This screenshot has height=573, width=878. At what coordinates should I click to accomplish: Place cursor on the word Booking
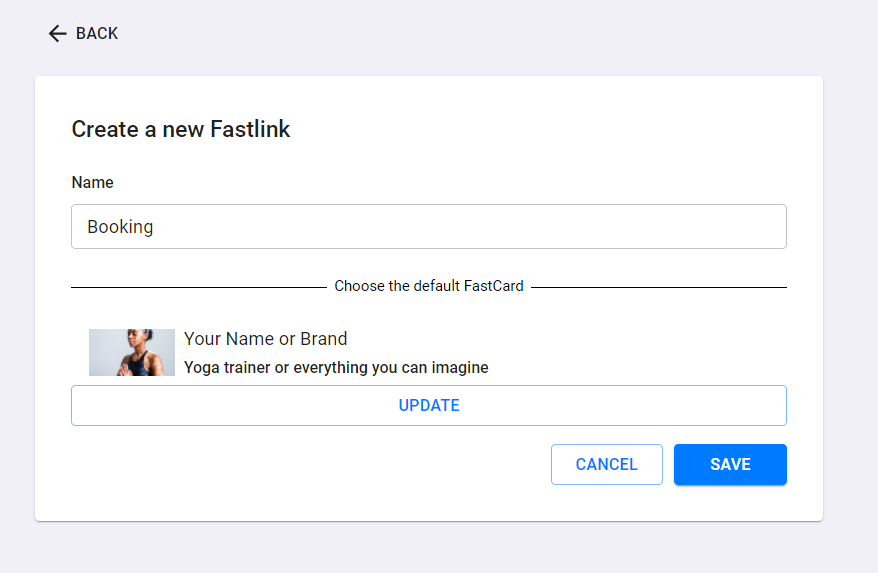(x=120, y=227)
